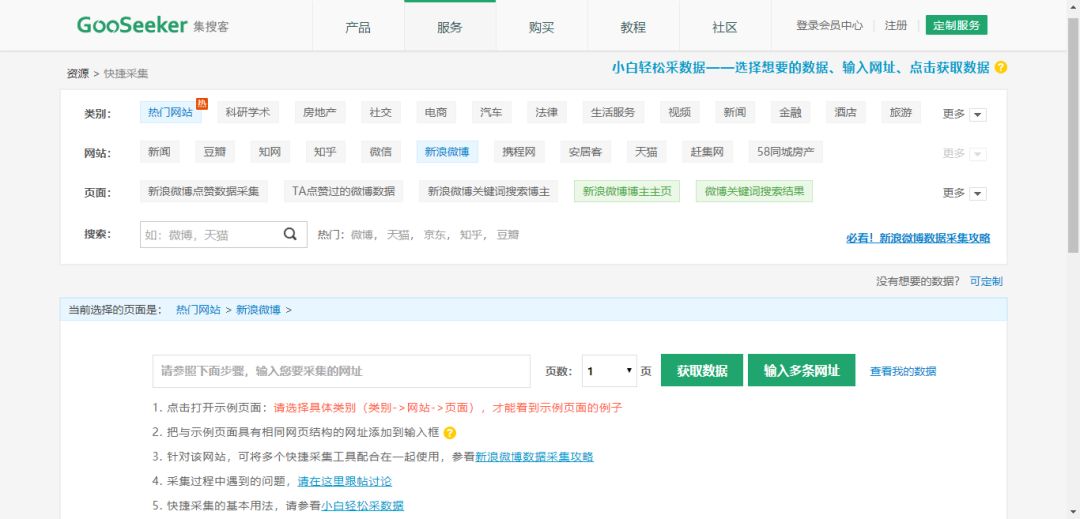Click the 可定制 link

pyautogui.click(x=986, y=281)
